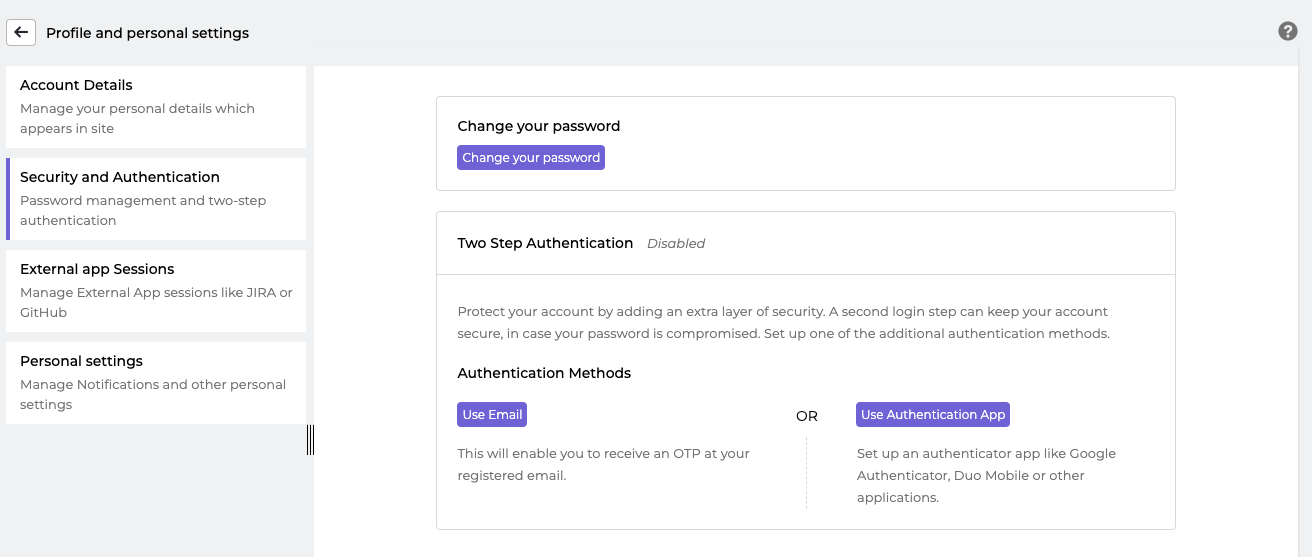Go back using the left arrow icon
The width and height of the screenshot is (1312, 557).
[21, 32]
